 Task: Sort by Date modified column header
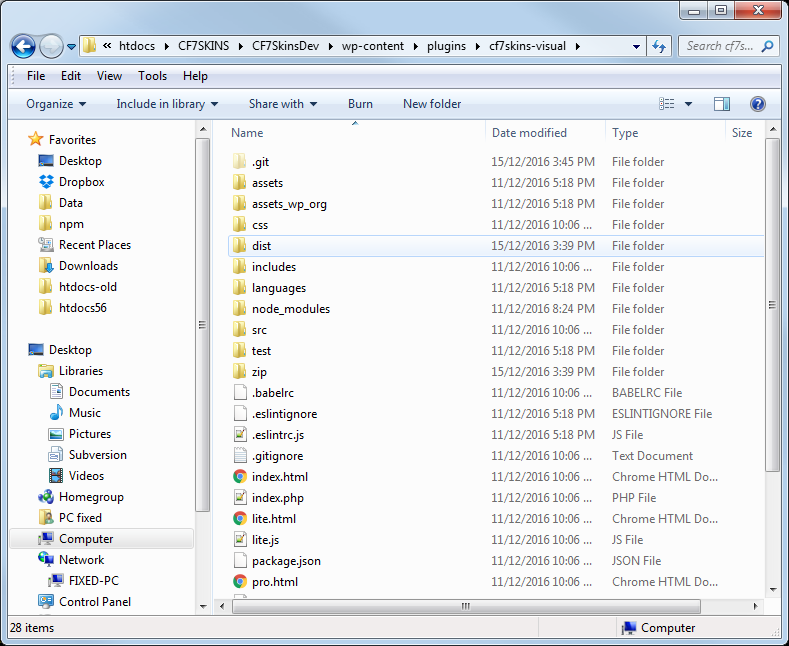[x=529, y=133]
